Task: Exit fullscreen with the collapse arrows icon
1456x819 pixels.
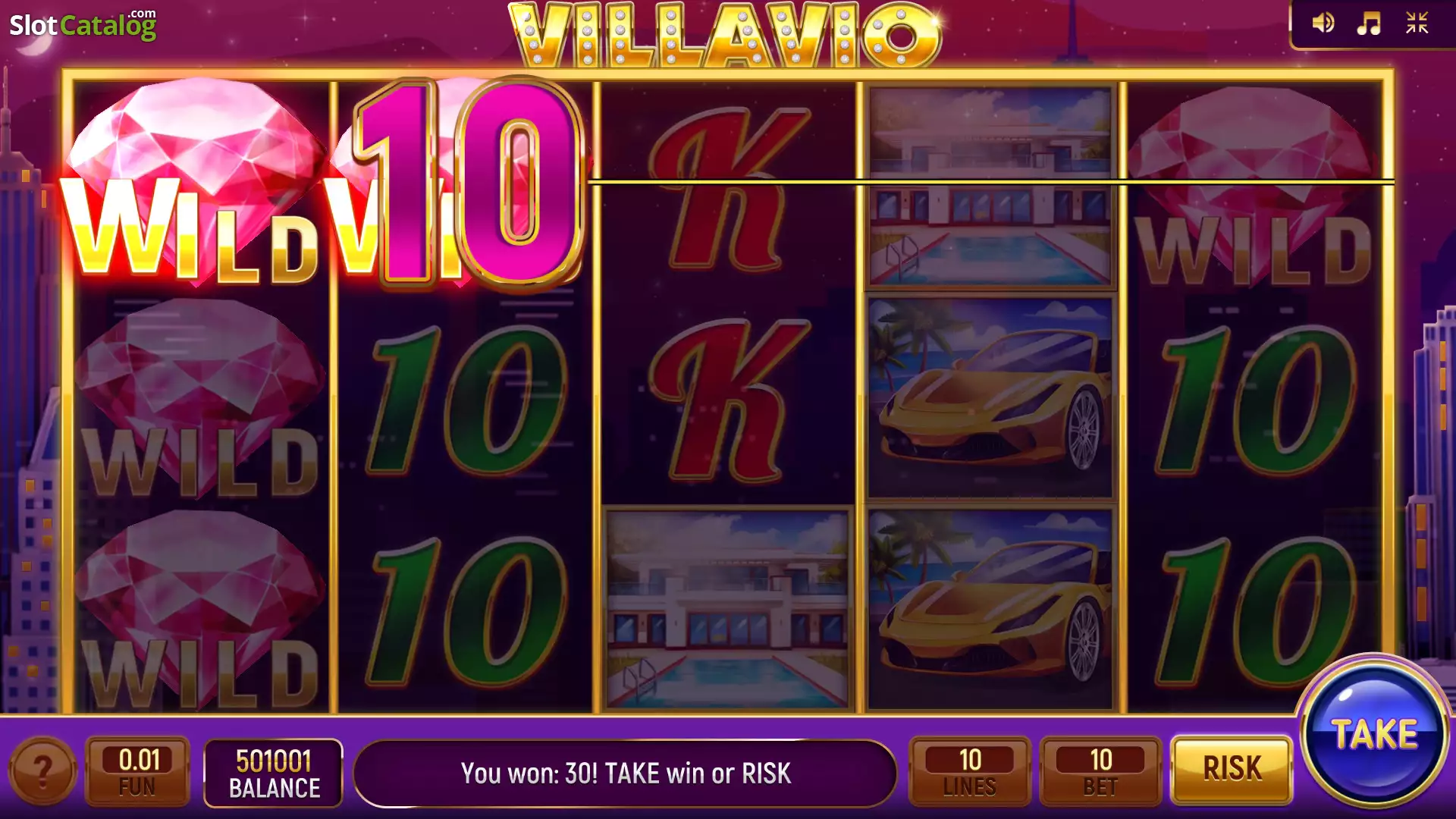Action: coord(1417,24)
